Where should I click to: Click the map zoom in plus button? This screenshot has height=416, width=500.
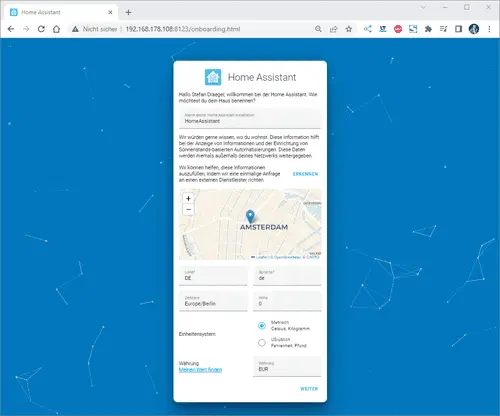[x=188, y=199]
